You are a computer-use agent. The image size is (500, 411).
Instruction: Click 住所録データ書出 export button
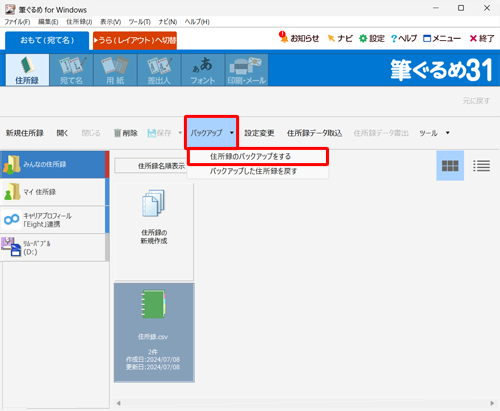click(381, 133)
